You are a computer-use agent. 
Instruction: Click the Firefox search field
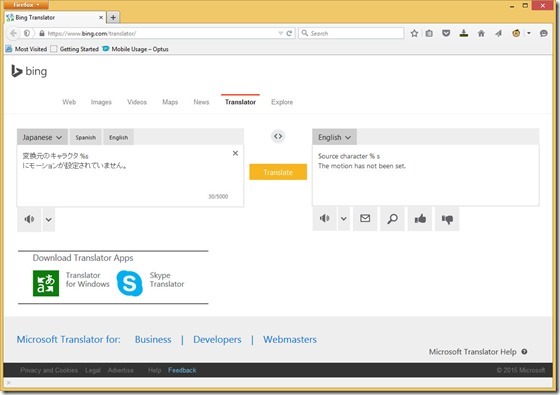(x=351, y=33)
